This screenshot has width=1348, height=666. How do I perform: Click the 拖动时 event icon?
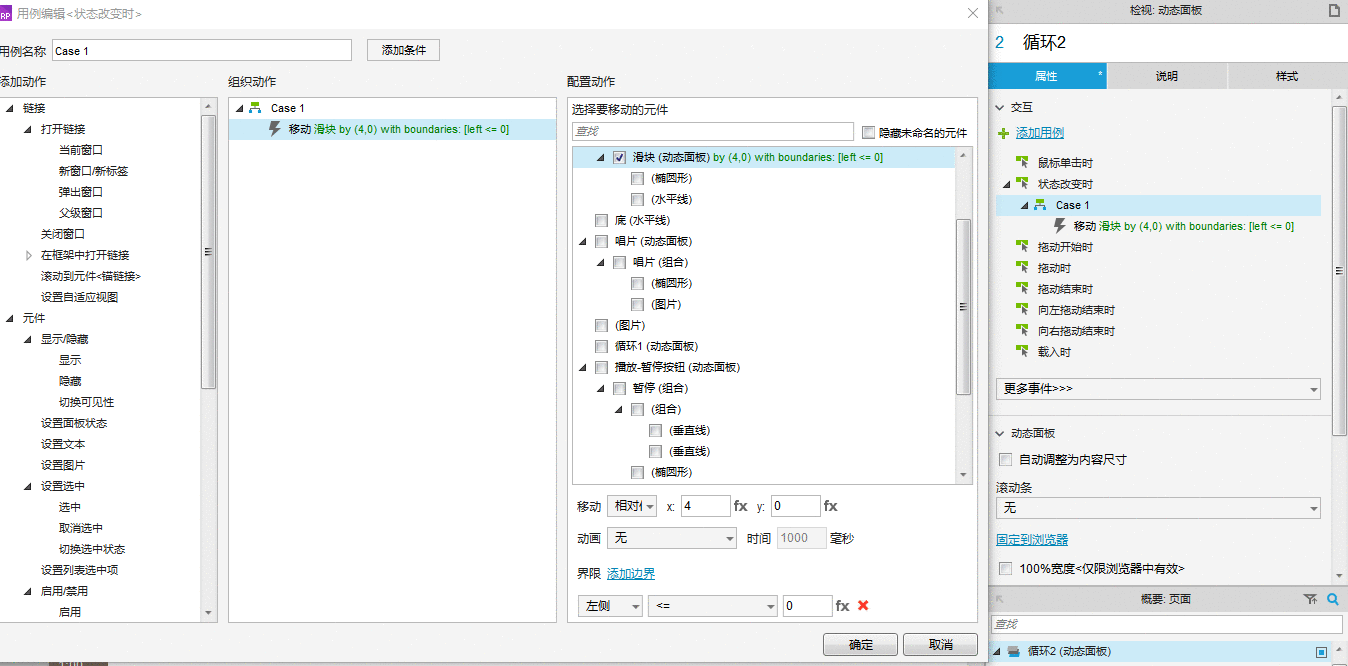pyautogui.click(x=1022, y=268)
